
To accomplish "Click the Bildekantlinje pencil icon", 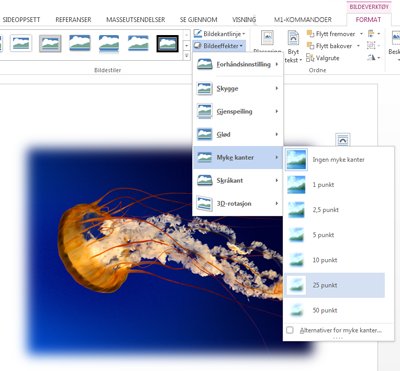I will [198, 33].
